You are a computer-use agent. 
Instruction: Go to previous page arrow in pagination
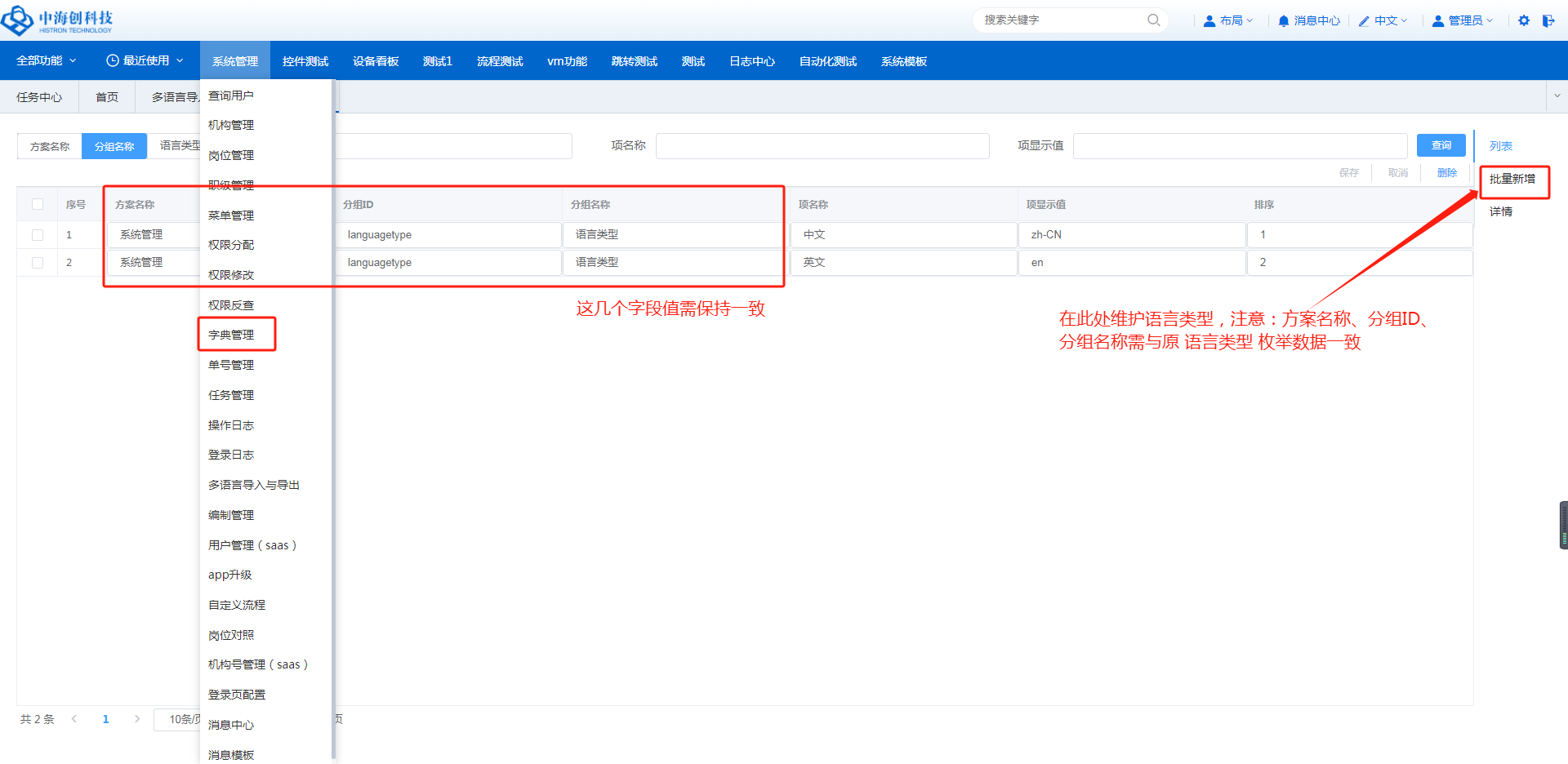pos(74,719)
